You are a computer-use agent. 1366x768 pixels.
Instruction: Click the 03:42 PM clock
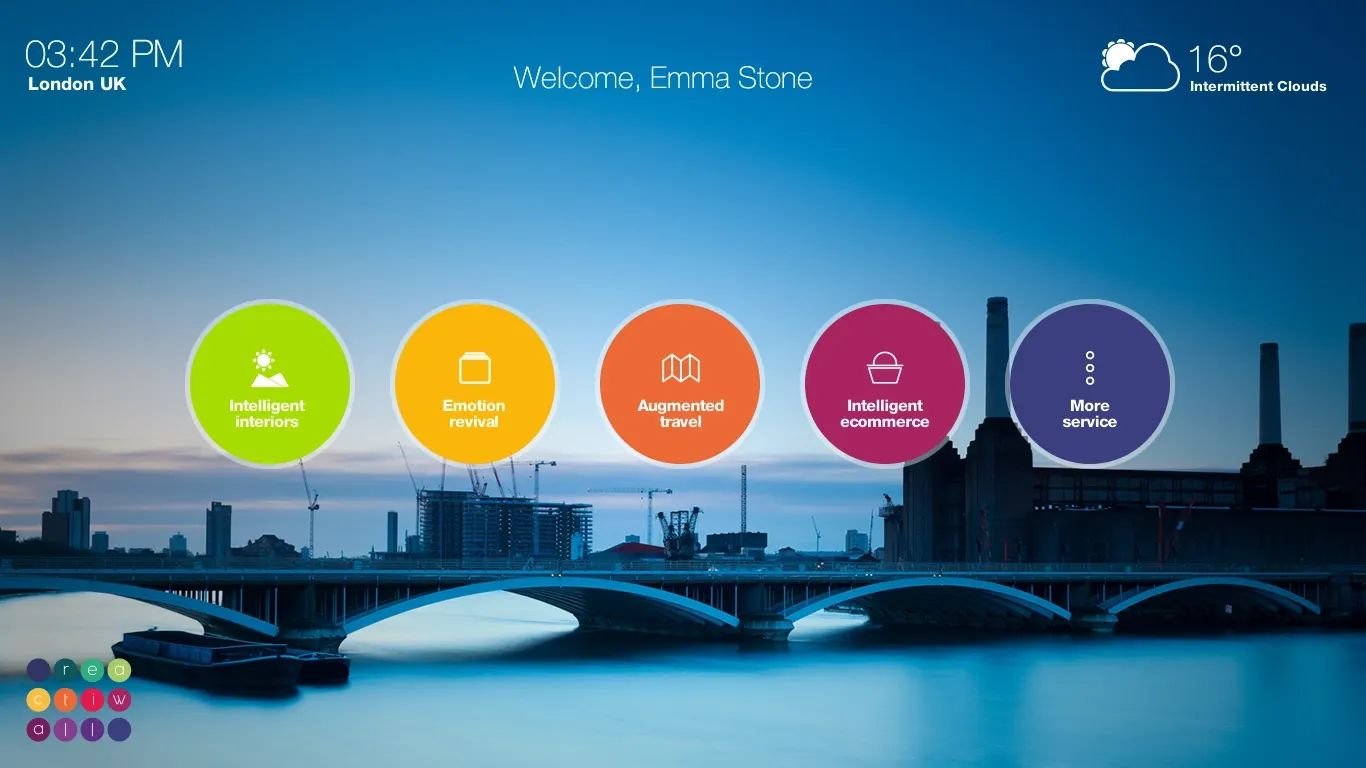104,54
